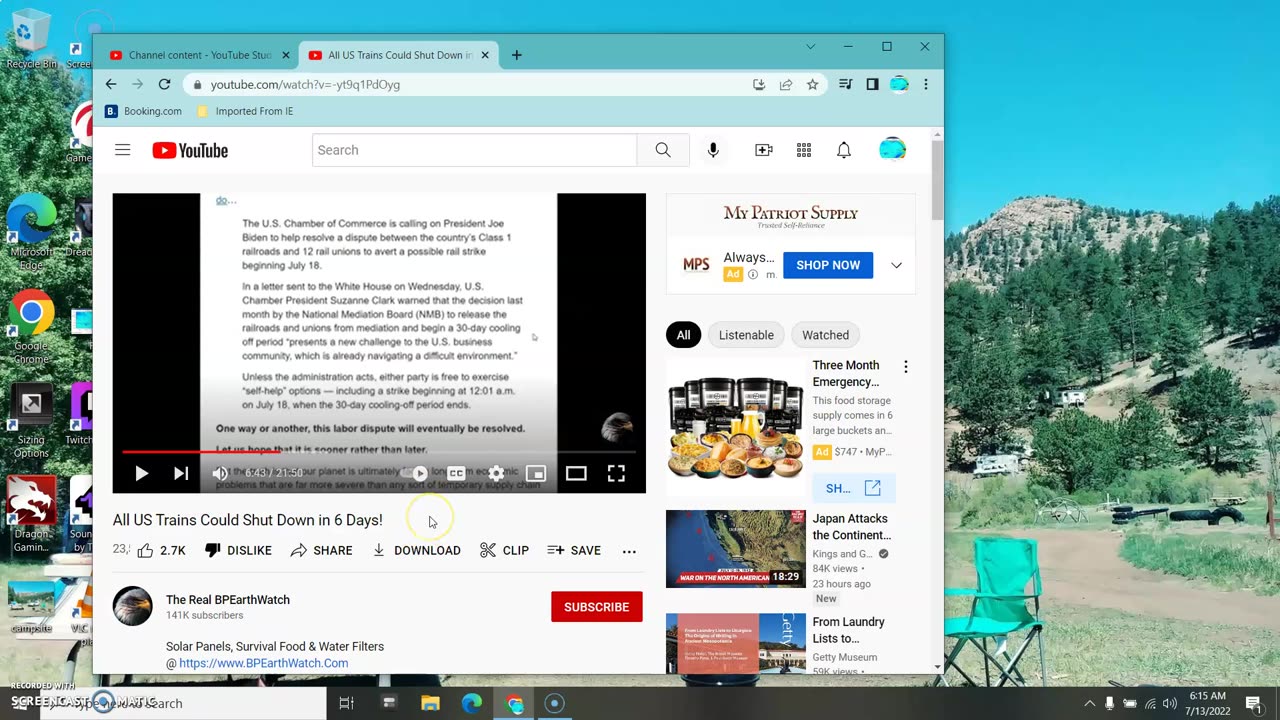The width and height of the screenshot is (1280, 720).
Task: Open YouTube account avatar menu
Action: click(892, 150)
